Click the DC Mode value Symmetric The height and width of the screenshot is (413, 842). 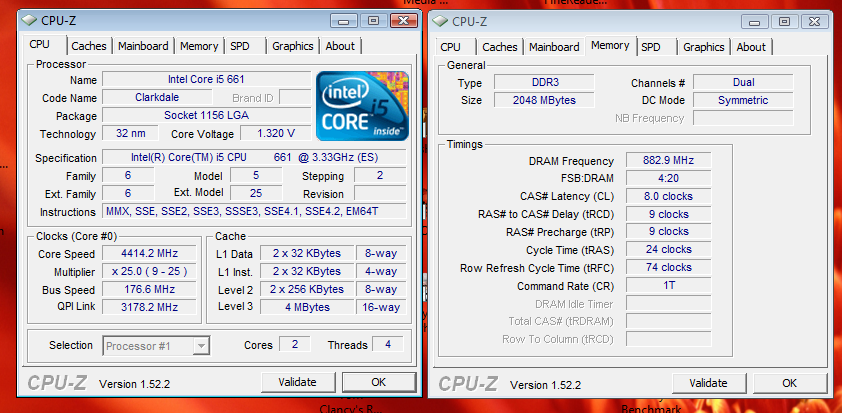click(743, 100)
